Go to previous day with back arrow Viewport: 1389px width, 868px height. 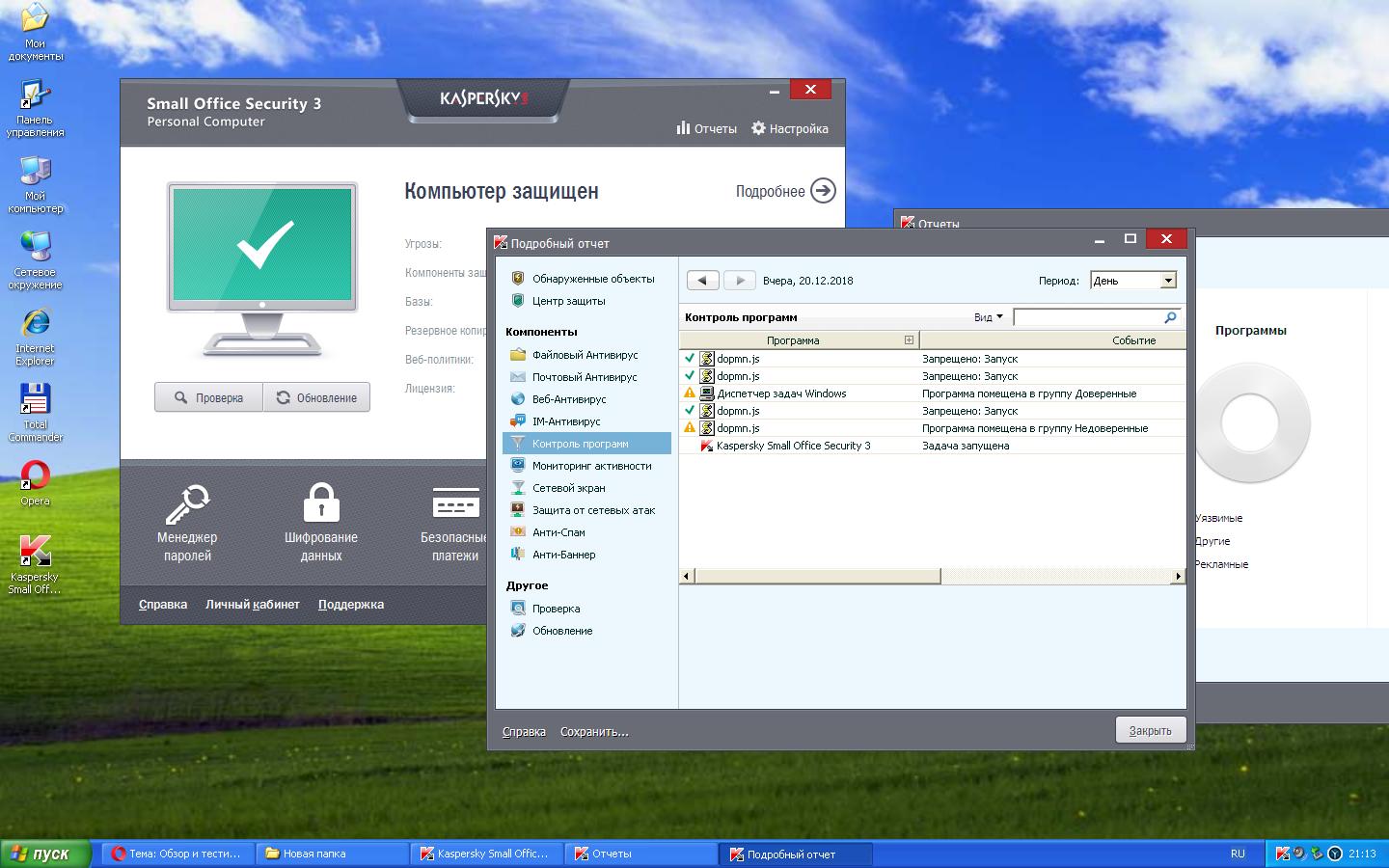[702, 281]
